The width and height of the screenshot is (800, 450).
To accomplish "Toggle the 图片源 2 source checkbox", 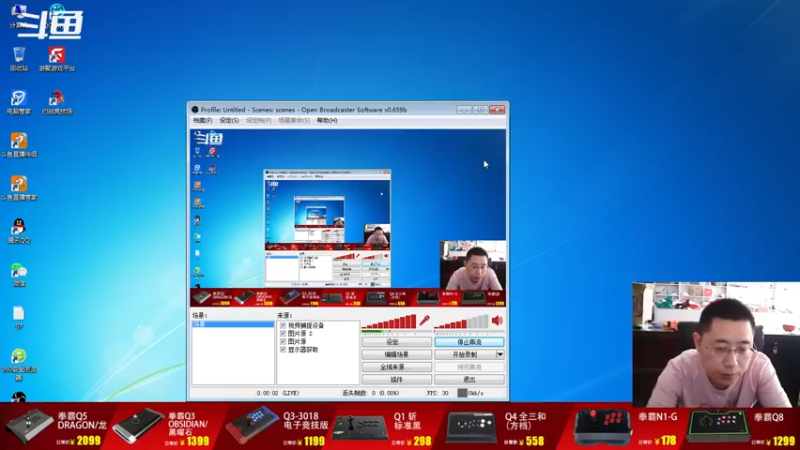I will pyautogui.click(x=283, y=334).
